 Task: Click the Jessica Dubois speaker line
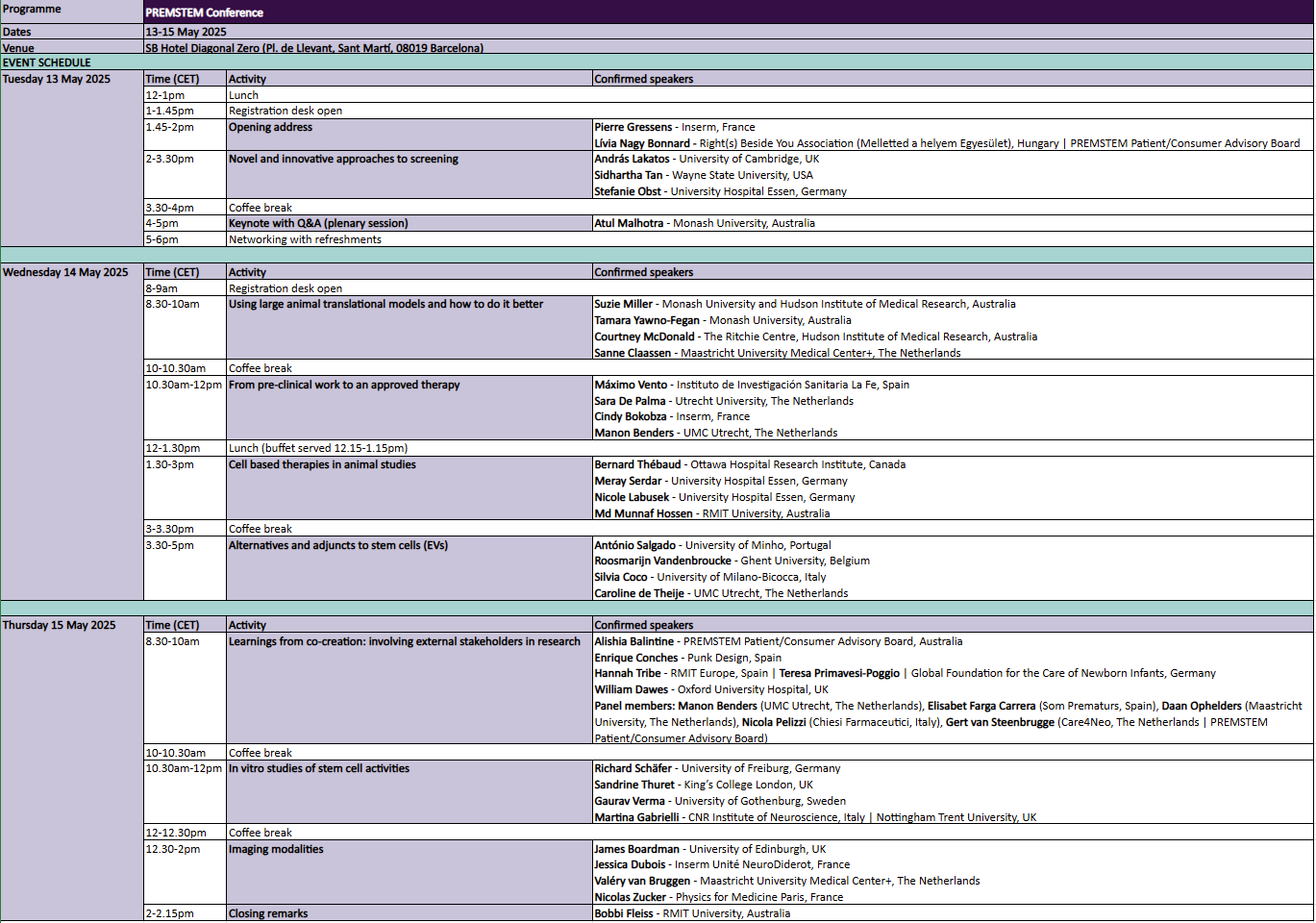pyautogui.click(x=722, y=864)
